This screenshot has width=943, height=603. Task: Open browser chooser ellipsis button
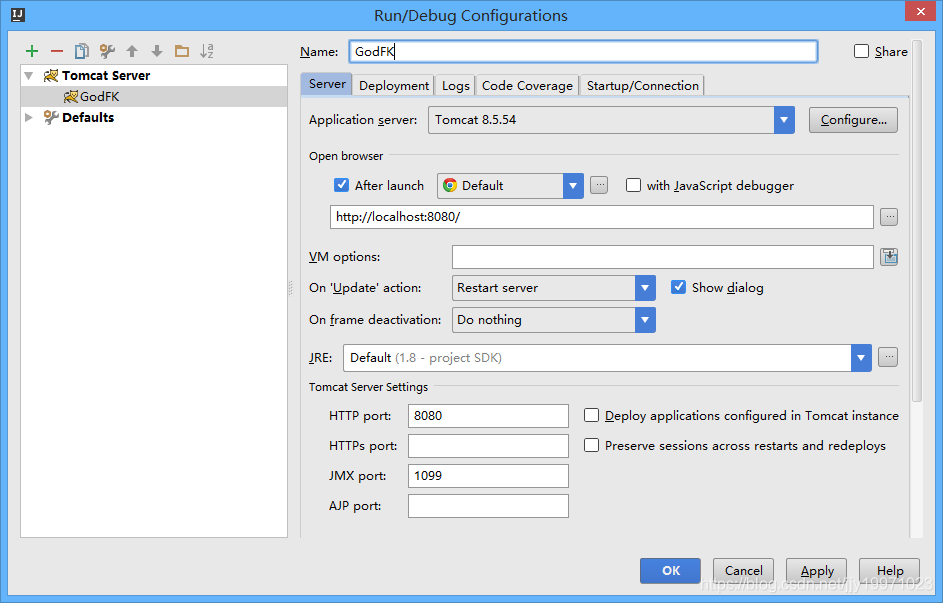599,185
